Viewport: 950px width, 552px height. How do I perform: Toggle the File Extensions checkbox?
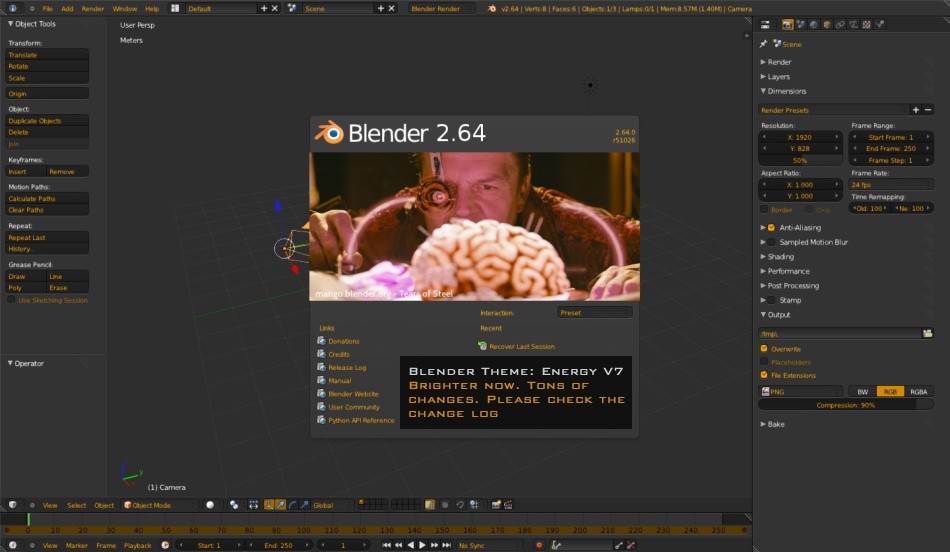pos(764,375)
